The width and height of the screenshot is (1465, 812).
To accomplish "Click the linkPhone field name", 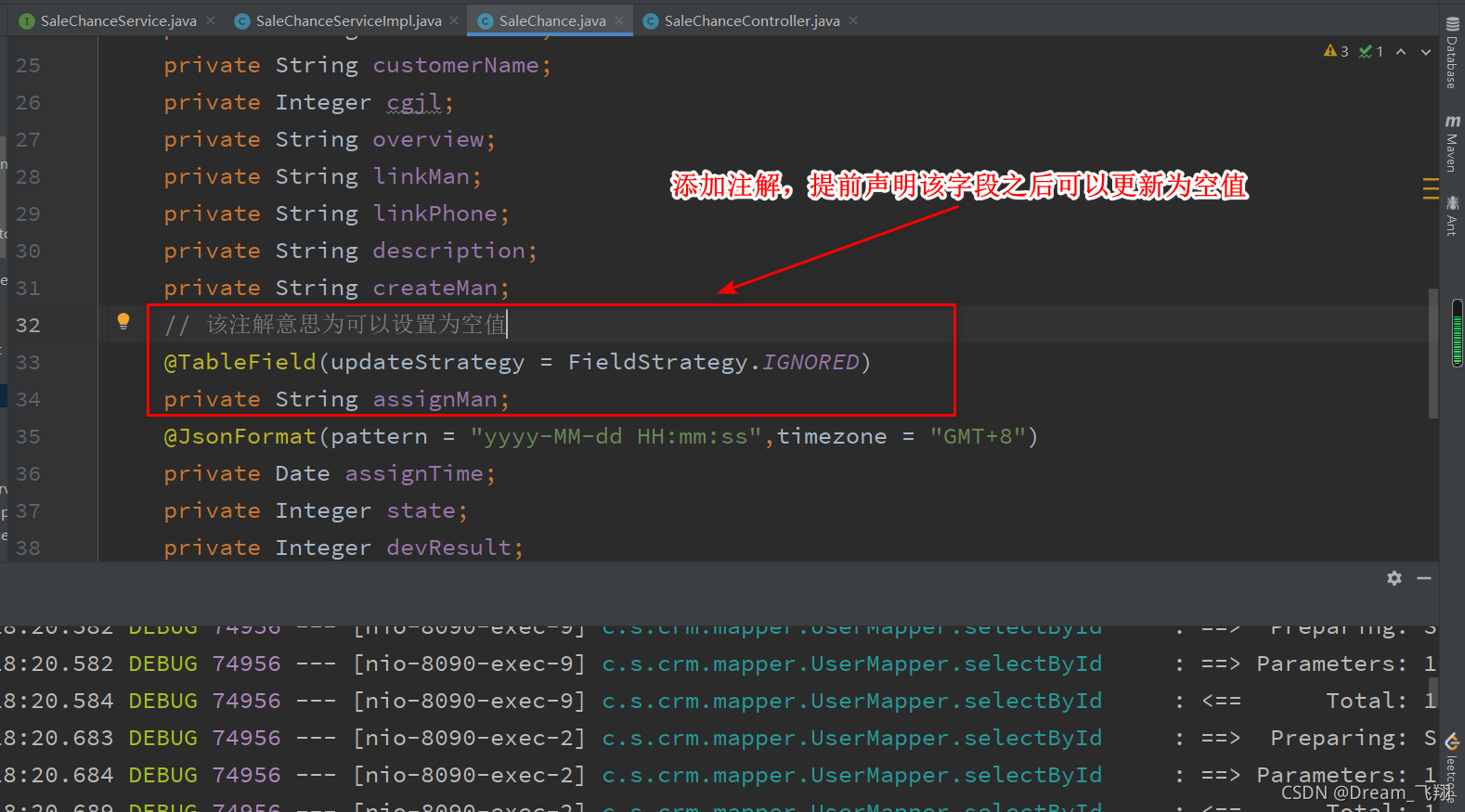I will [x=434, y=214].
